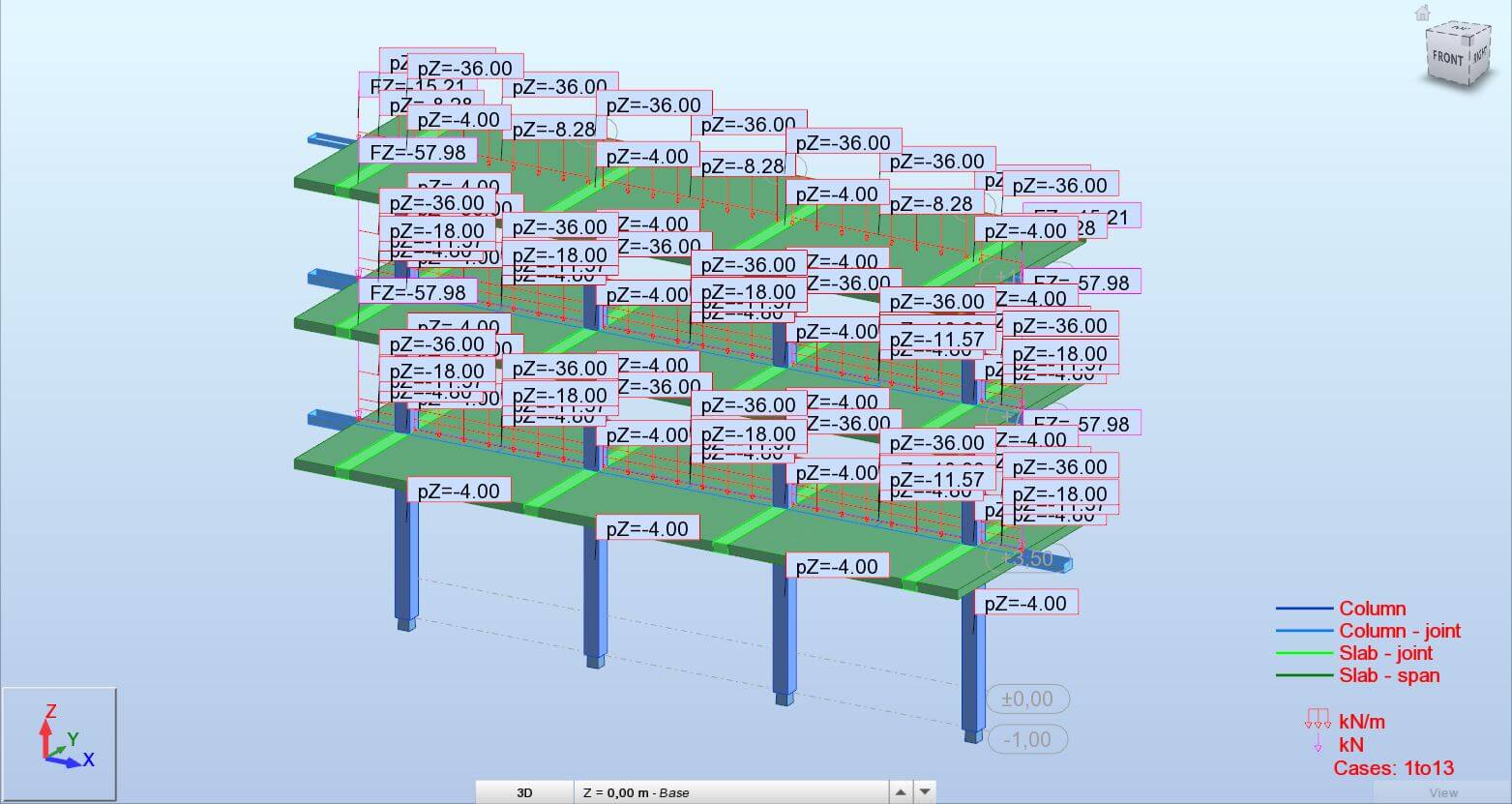Switch to the 3D view mode button
This screenshot has height=804, width=1512.
pyautogui.click(x=524, y=792)
